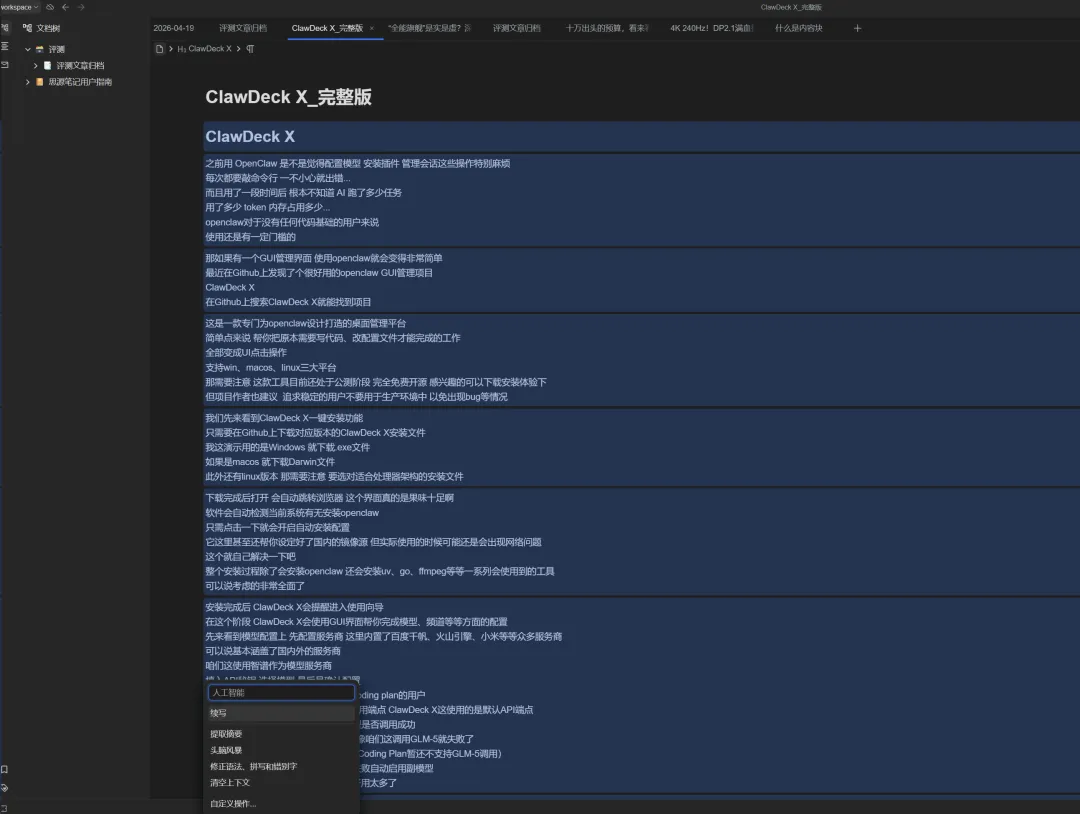Click the line 这是一款专门为openclaw设计打造的桌面管理平台
1080x814 pixels.
[306, 323]
